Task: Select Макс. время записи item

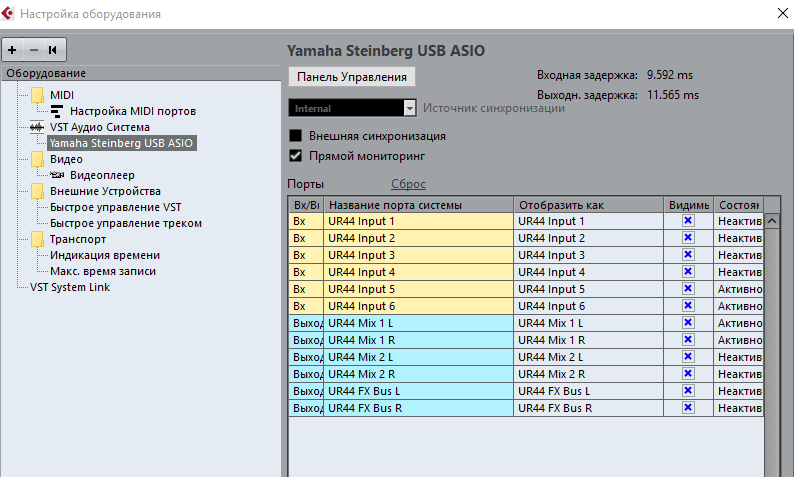Action: click(103, 271)
